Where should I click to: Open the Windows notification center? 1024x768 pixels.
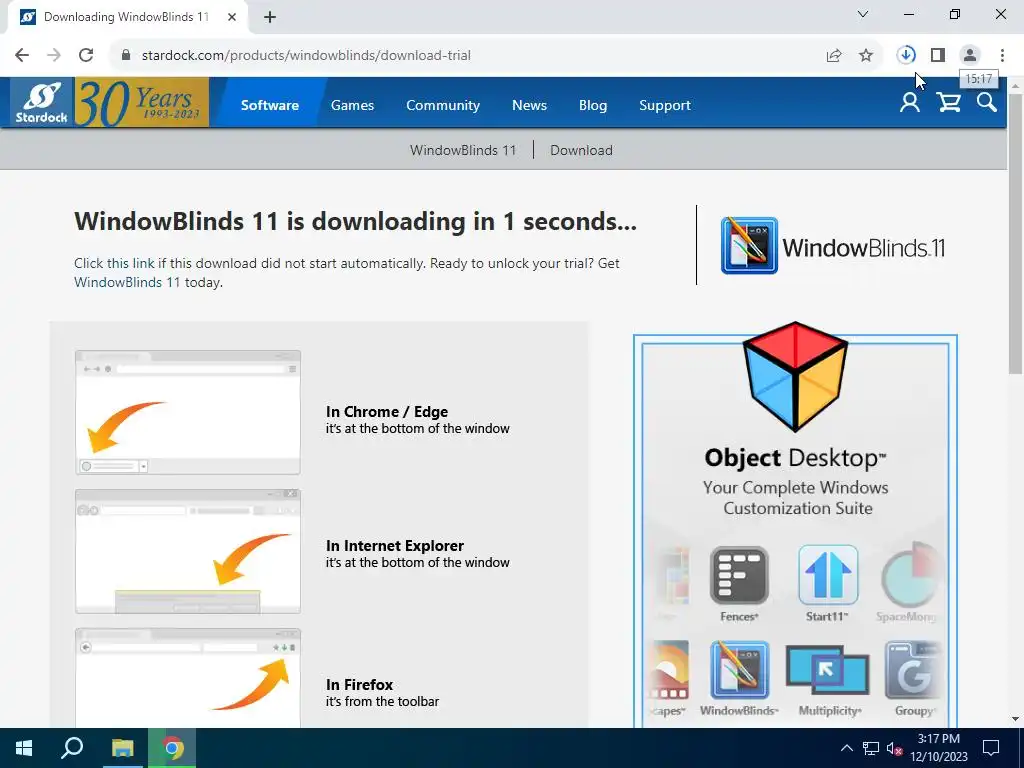[x=991, y=748]
